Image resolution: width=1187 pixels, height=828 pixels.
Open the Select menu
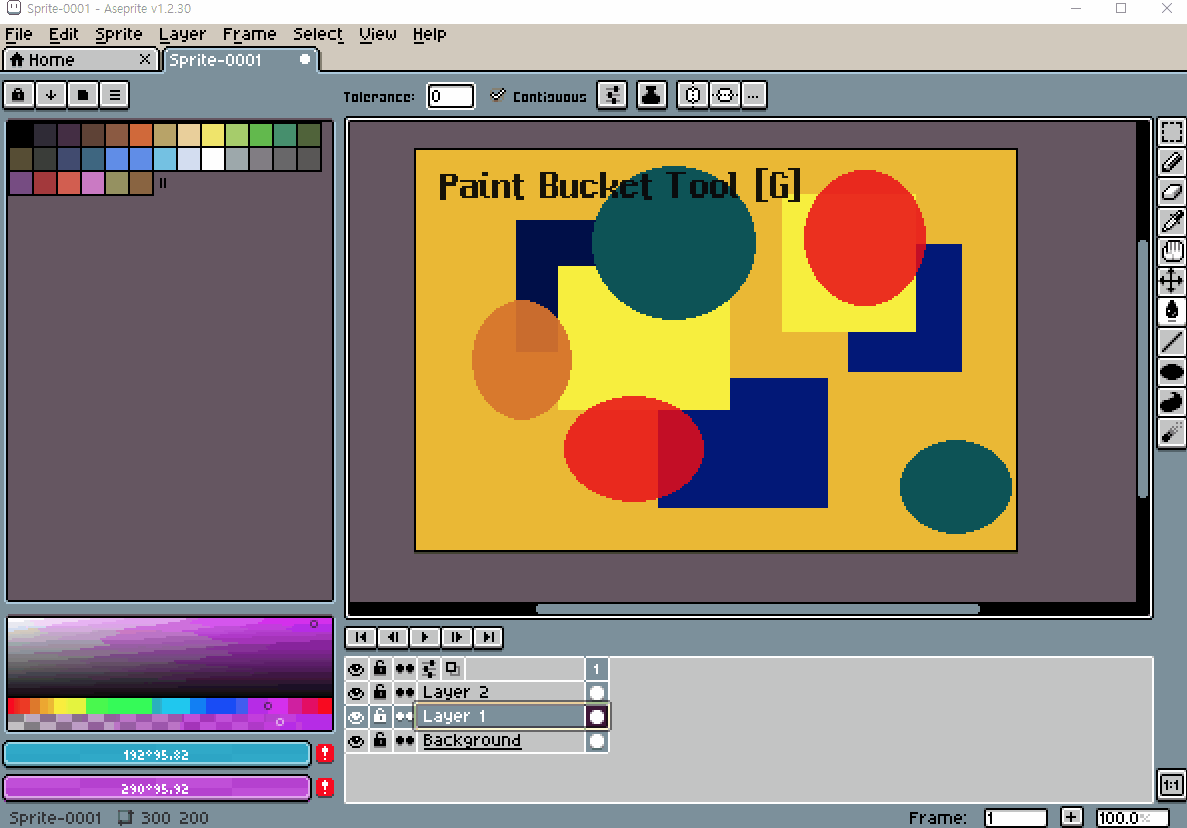pyautogui.click(x=318, y=35)
